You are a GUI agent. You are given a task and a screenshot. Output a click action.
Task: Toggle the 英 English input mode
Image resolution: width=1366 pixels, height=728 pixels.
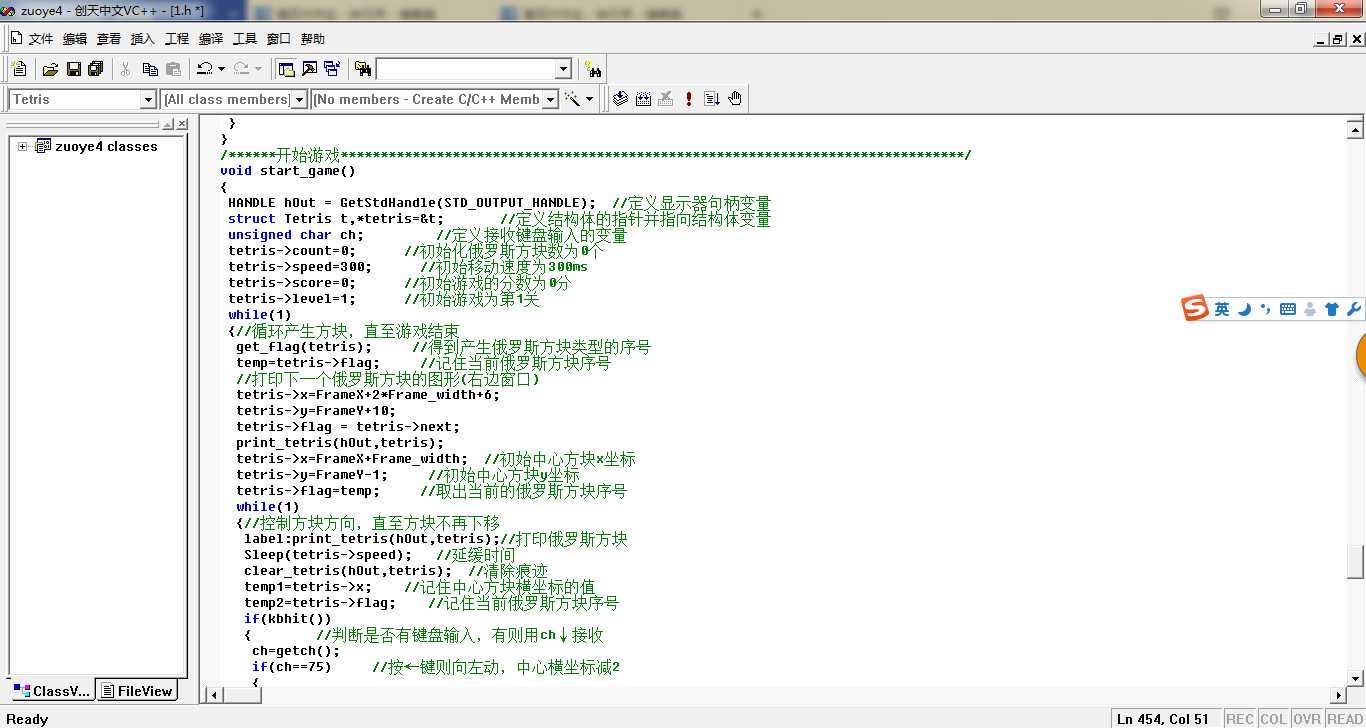[1222, 310]
